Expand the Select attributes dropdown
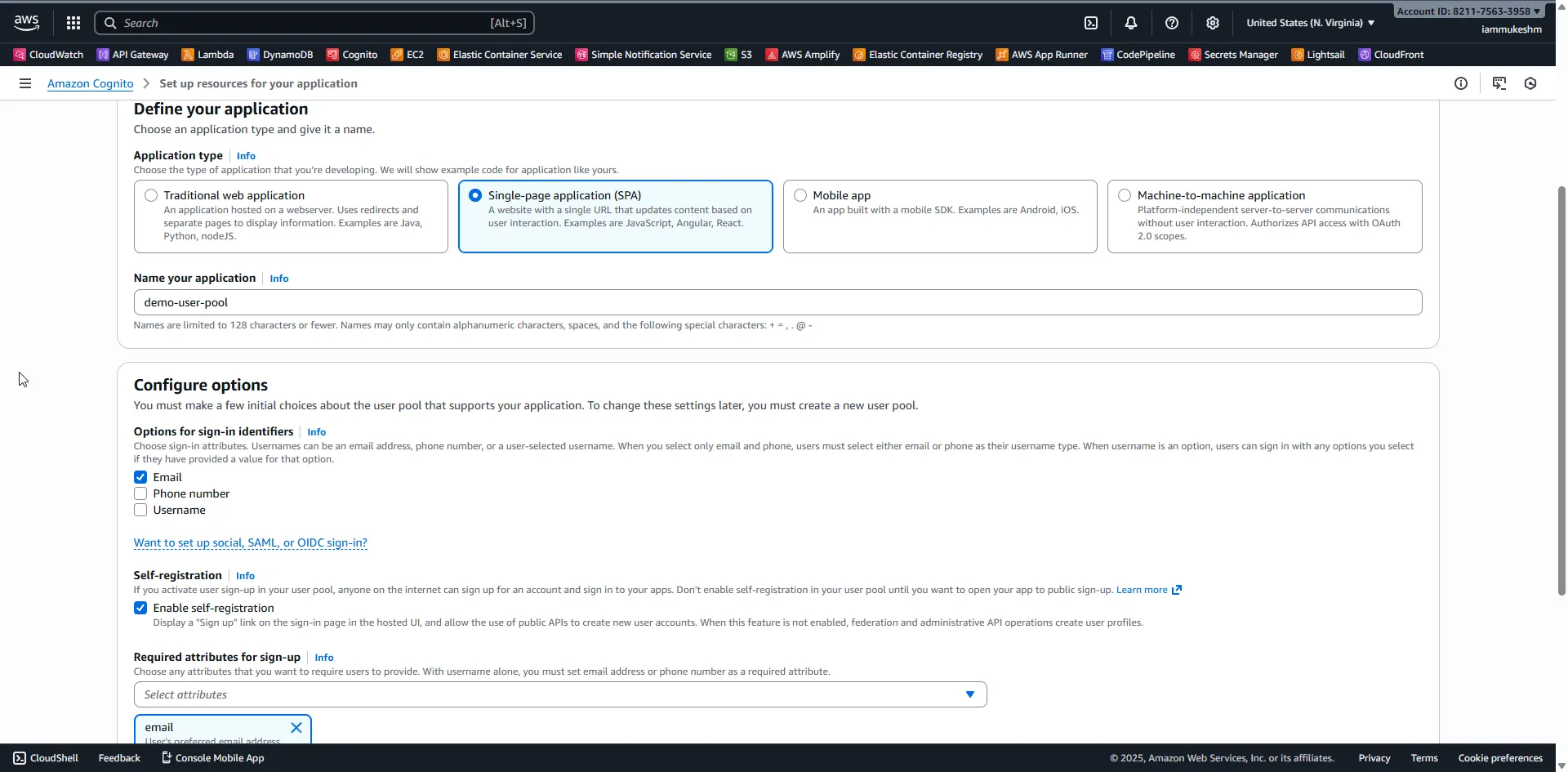 969,694
